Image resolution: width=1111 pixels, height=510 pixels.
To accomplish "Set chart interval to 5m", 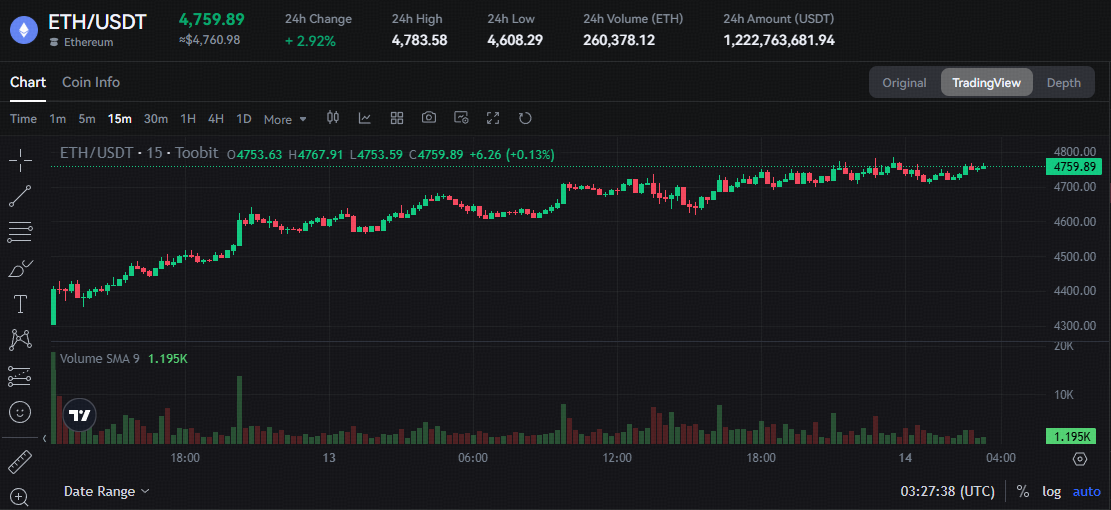I will (x=86, y=119).
